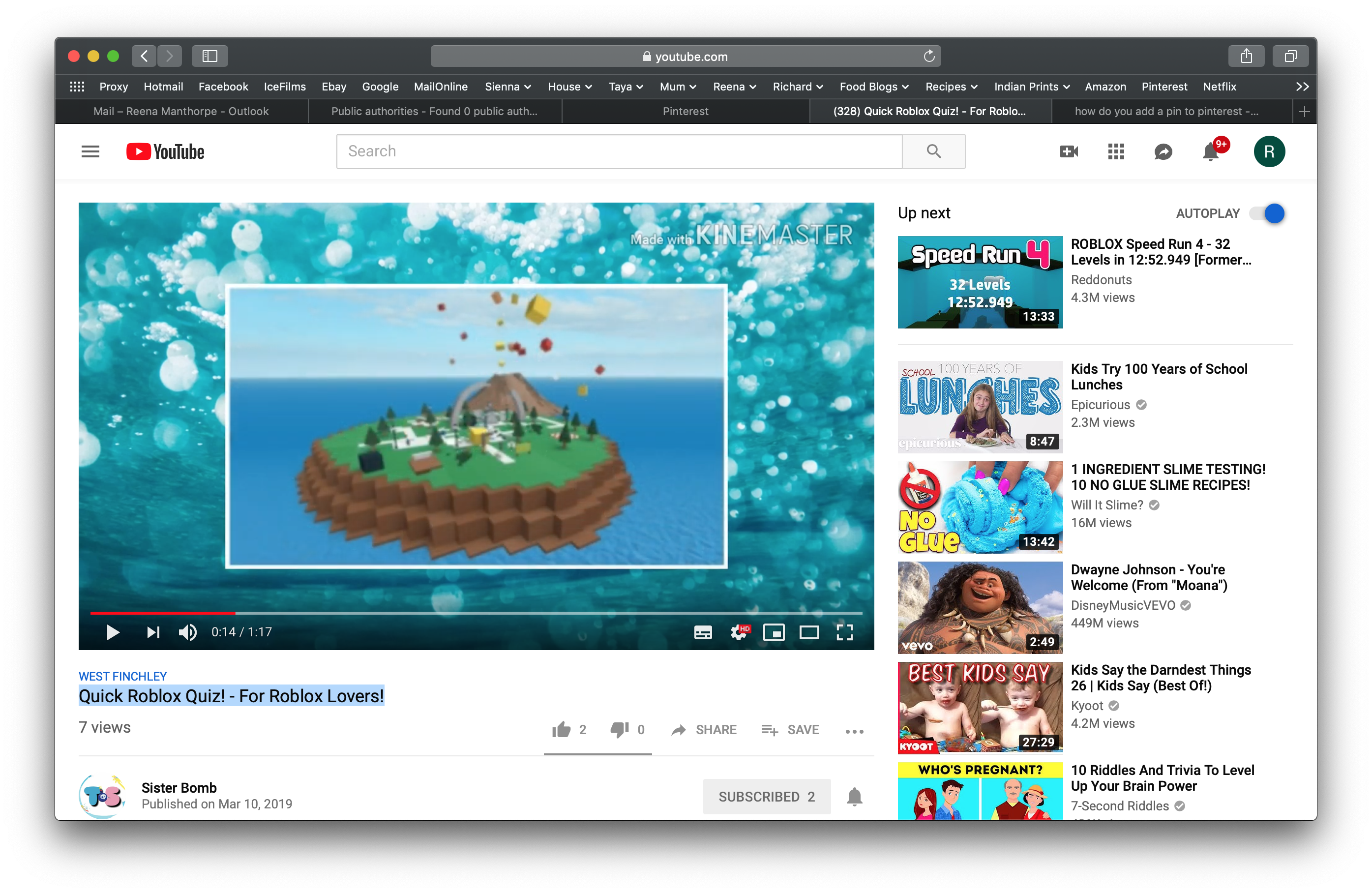Go to the YouTube home logo

[x=165, y=151]
